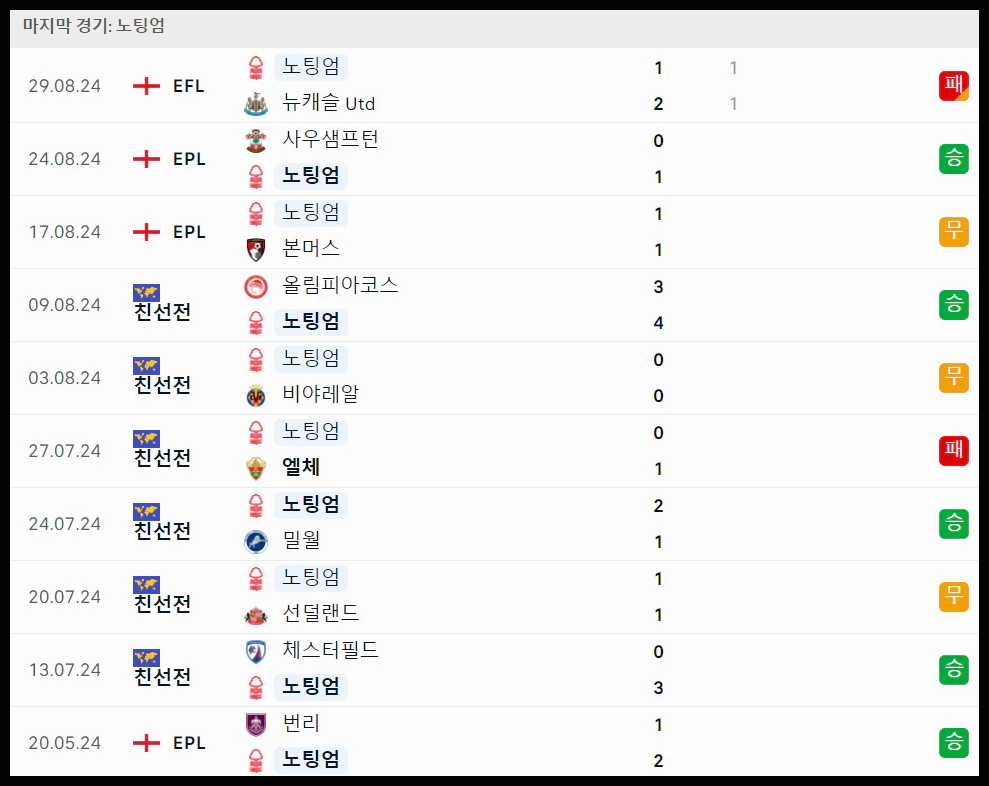
Task: Click the red 패 badge for Elche match
Action: [x=954, y=450]
